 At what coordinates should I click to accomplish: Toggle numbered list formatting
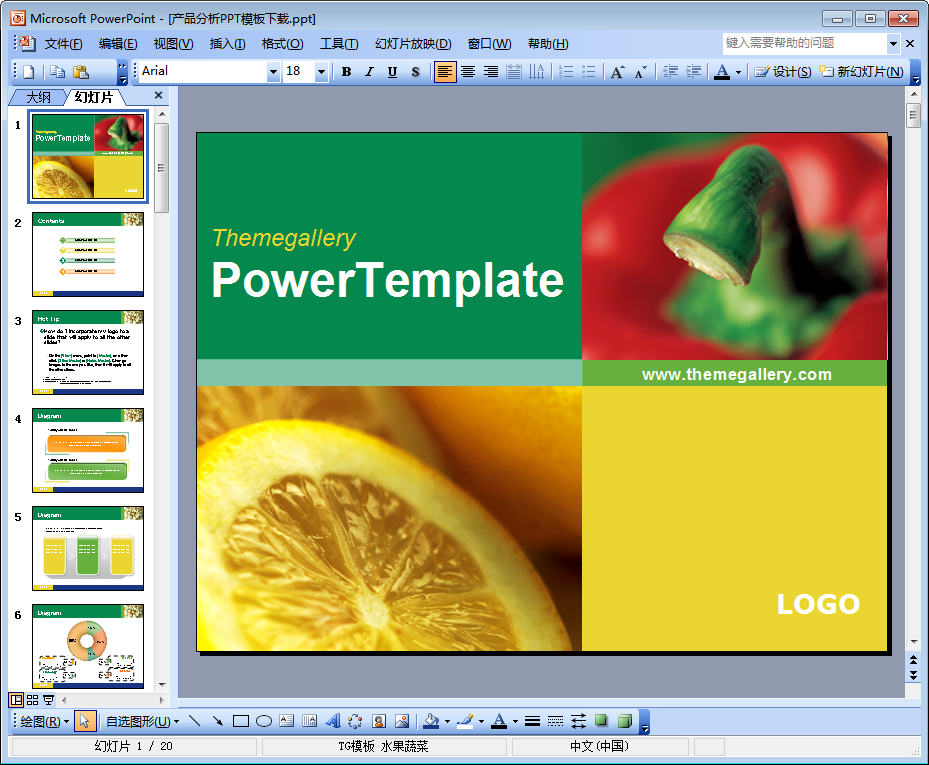[566, 72]
